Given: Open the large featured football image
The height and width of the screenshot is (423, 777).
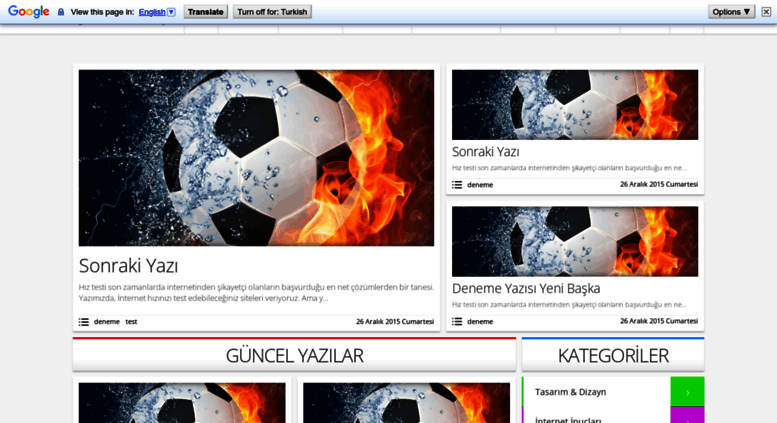Looking at the screenshot, I should click(x=256, y=158).
